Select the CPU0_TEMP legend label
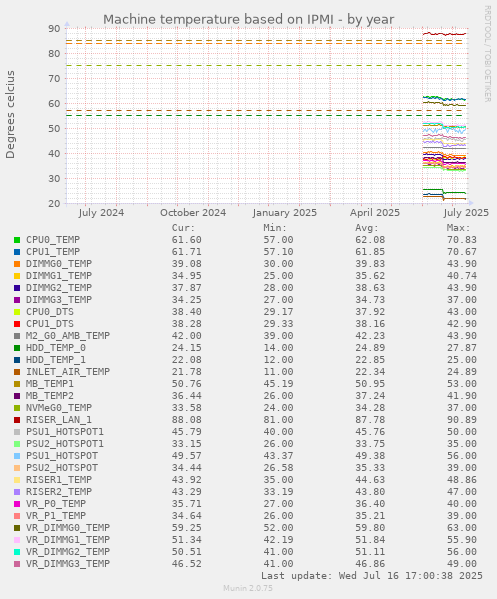The height and width of the screenshot is (599, 497). point(53,240)
